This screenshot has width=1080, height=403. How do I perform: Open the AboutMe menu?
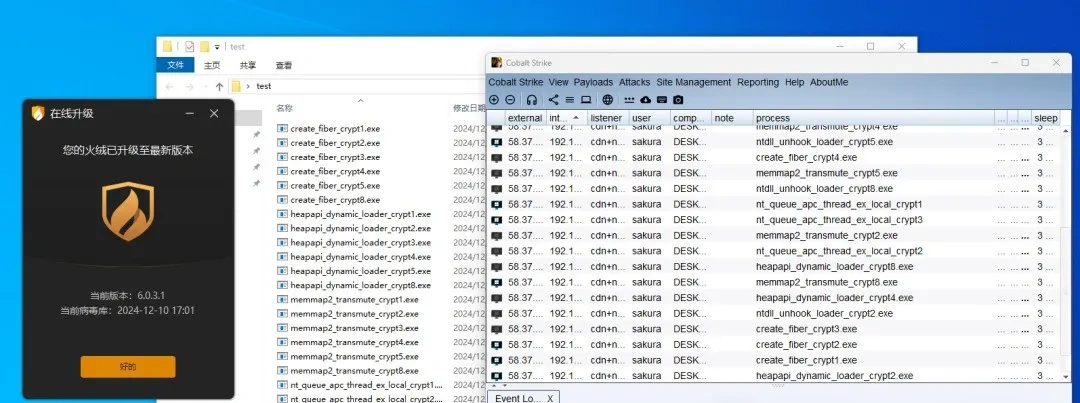829,82
